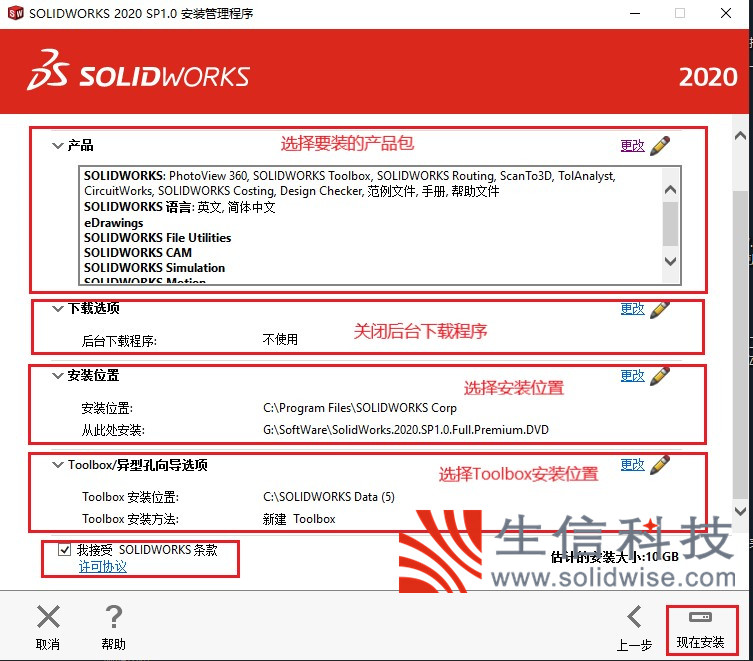The width and height of the screenshot is (753, 661).
Task: Click the 不使用 download value
Action: coord(280,340)
